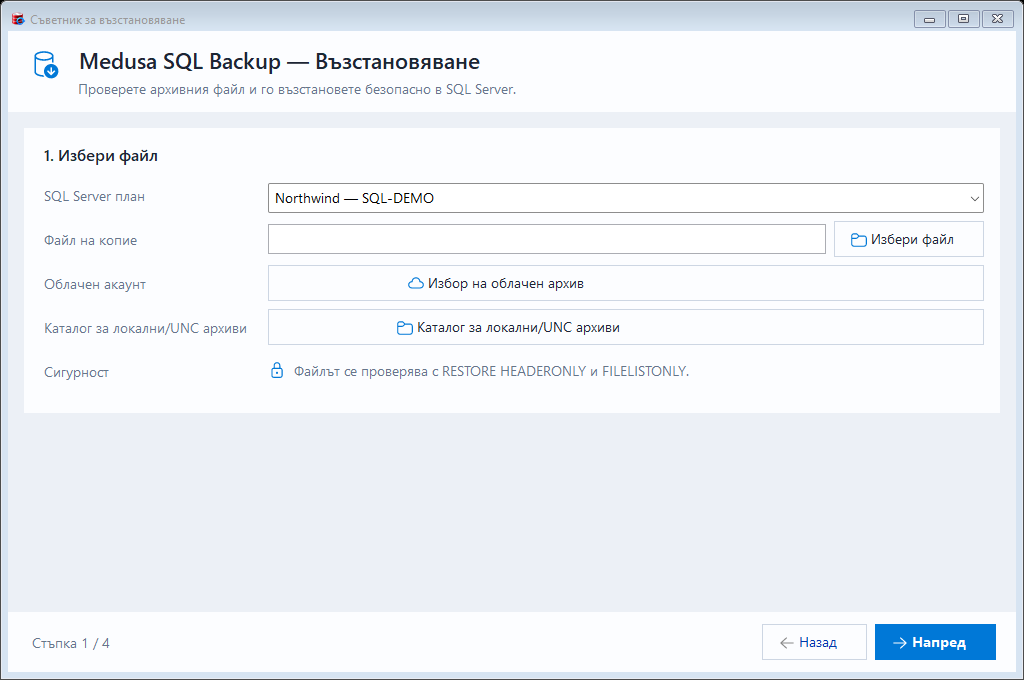Screen dimensions: 1024x680
Task: Click the "Съветник за възстановяване" window title
Action: 108,20
